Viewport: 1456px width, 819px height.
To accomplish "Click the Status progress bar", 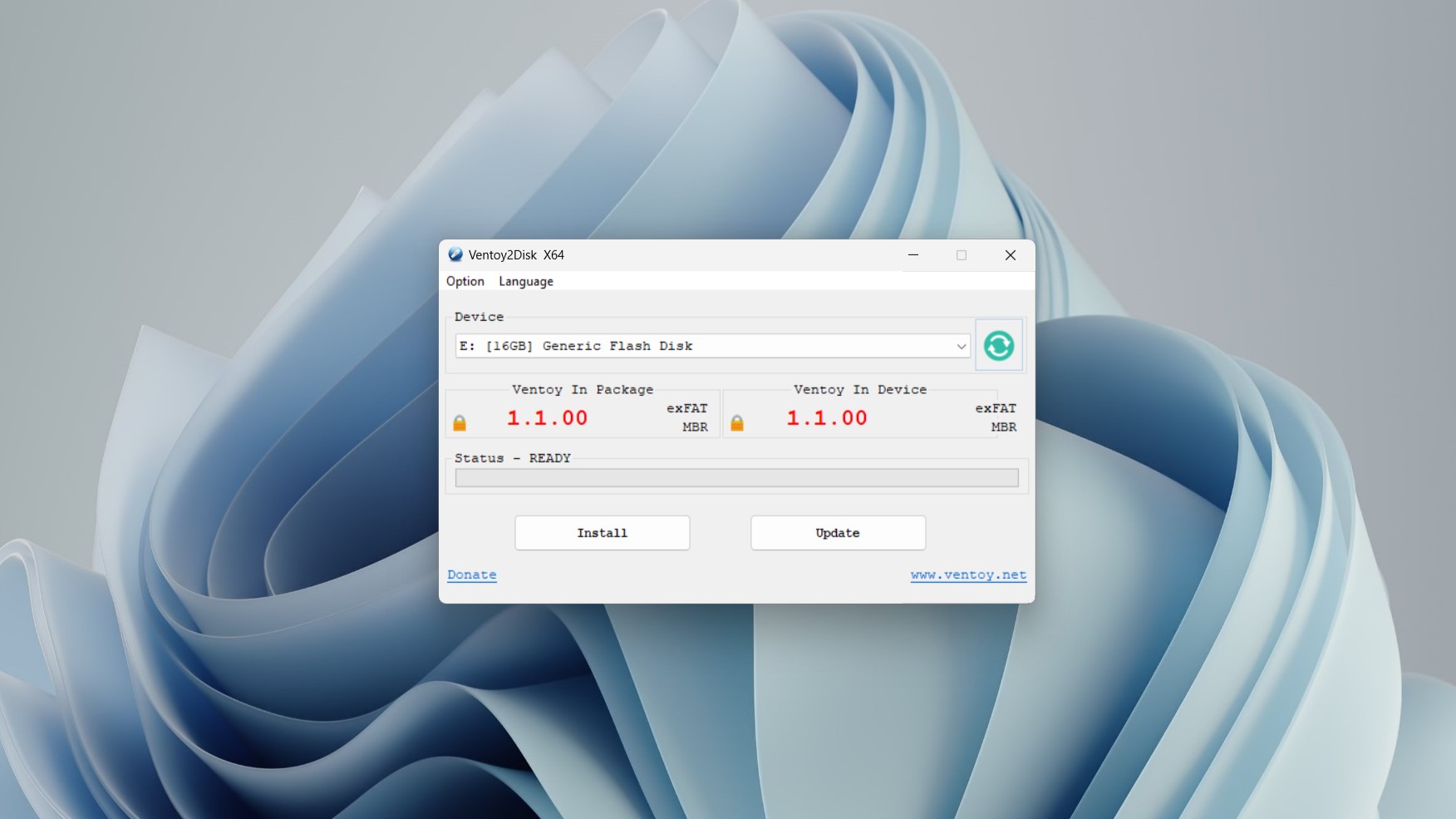I will tap(737, 478).
